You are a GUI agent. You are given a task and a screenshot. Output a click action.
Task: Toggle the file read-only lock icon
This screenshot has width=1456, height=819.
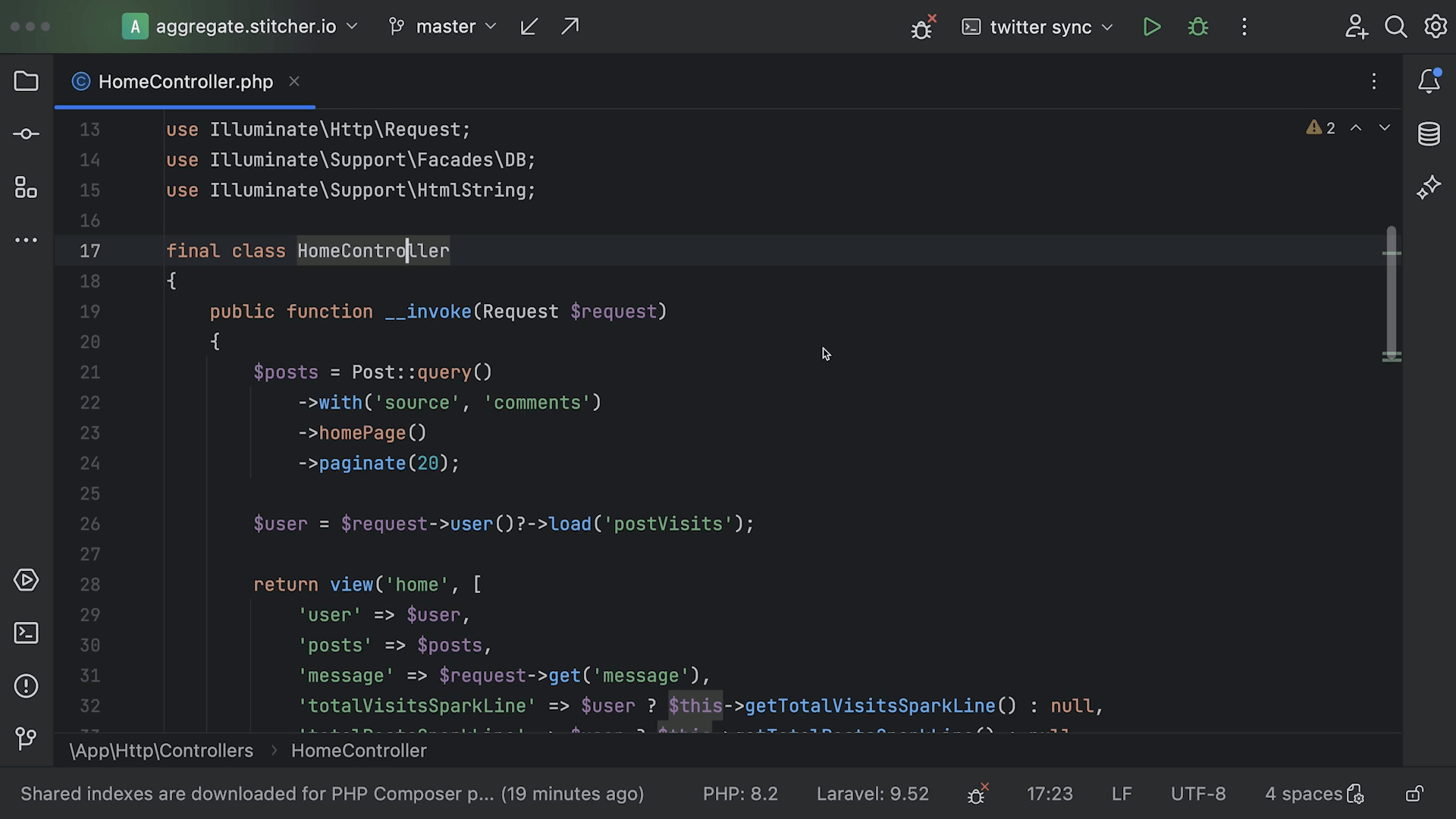click(1414, 794)
